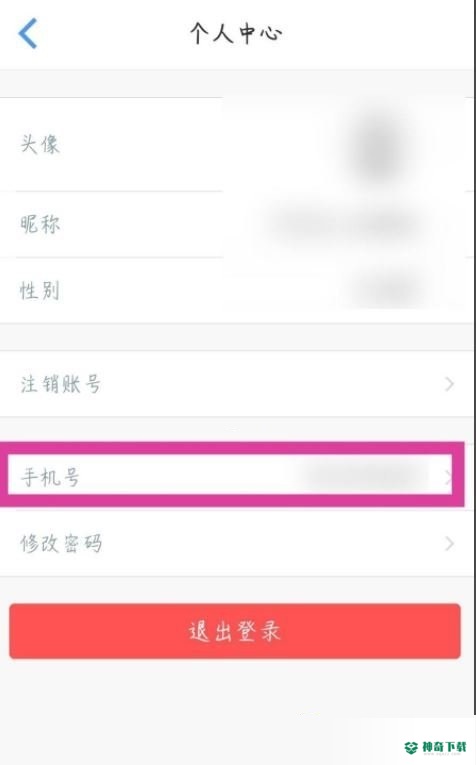The height and width of the screenshot is (765, 476).
Task: Expand chevron next to 注销账号
Action: [x=449, y=384]
